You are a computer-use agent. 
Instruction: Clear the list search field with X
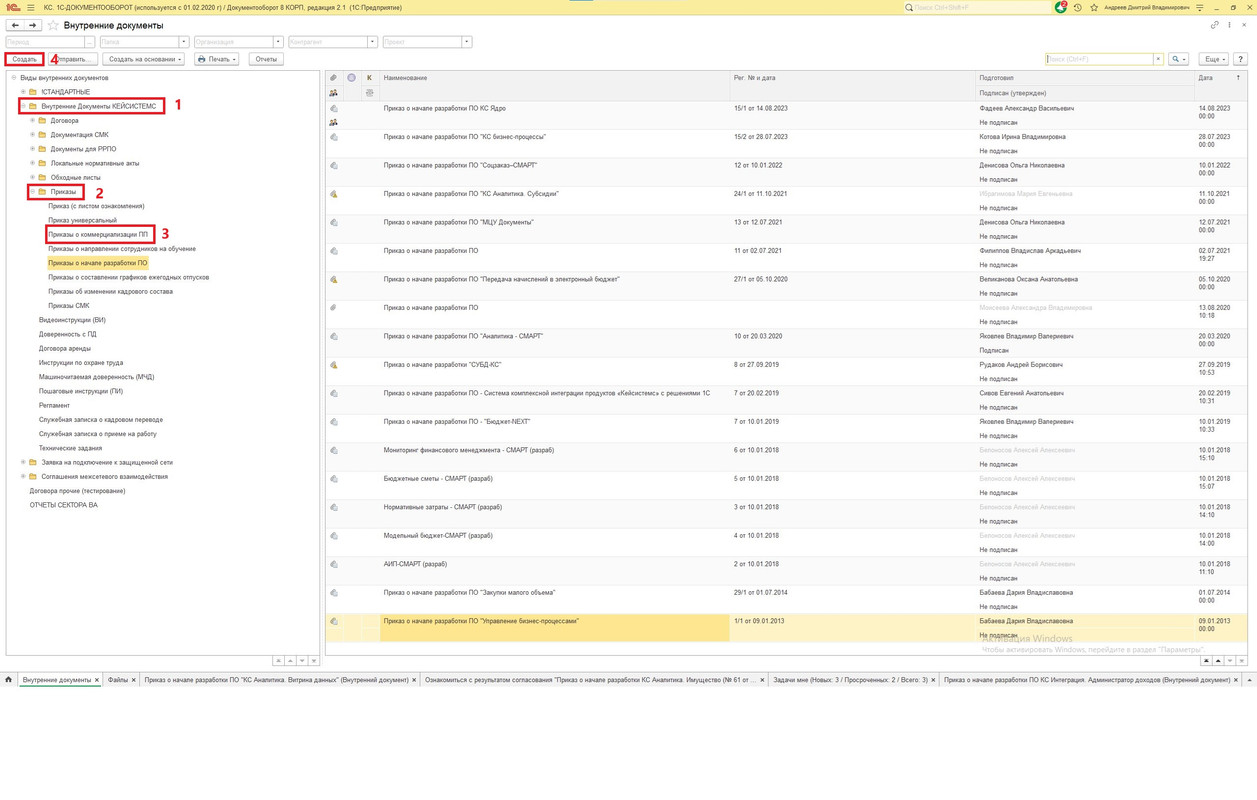1158,59
